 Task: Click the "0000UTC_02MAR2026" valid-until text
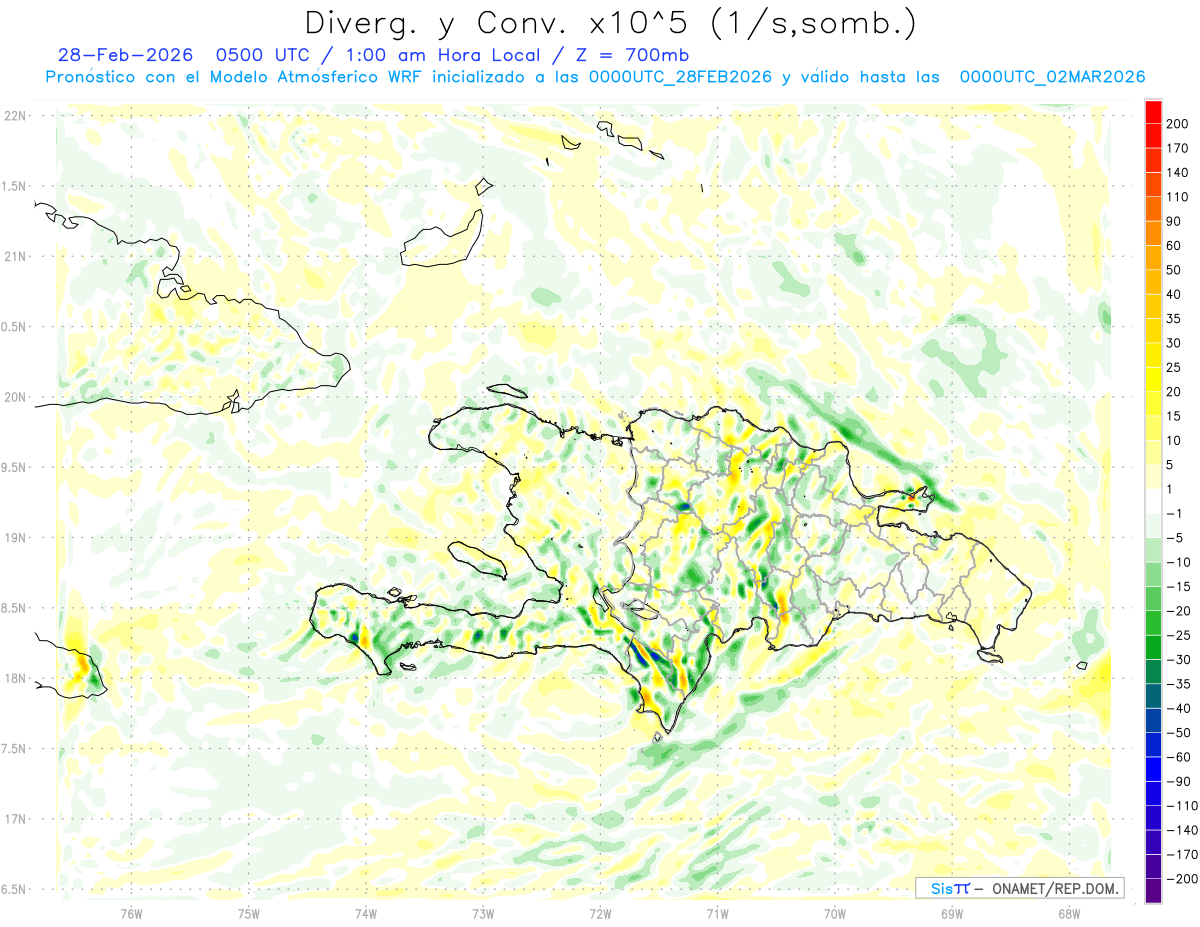(x=1052, y=77)
